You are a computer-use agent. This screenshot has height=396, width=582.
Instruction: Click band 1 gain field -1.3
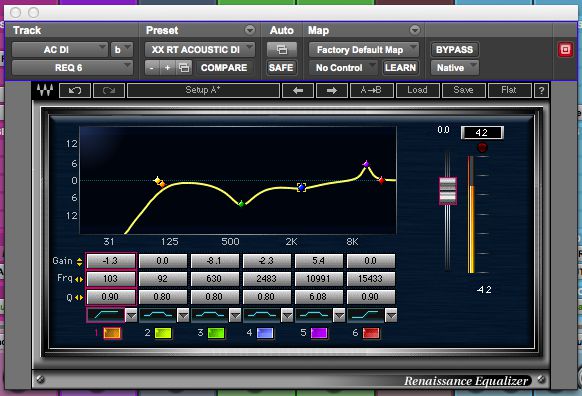point(111,261)
